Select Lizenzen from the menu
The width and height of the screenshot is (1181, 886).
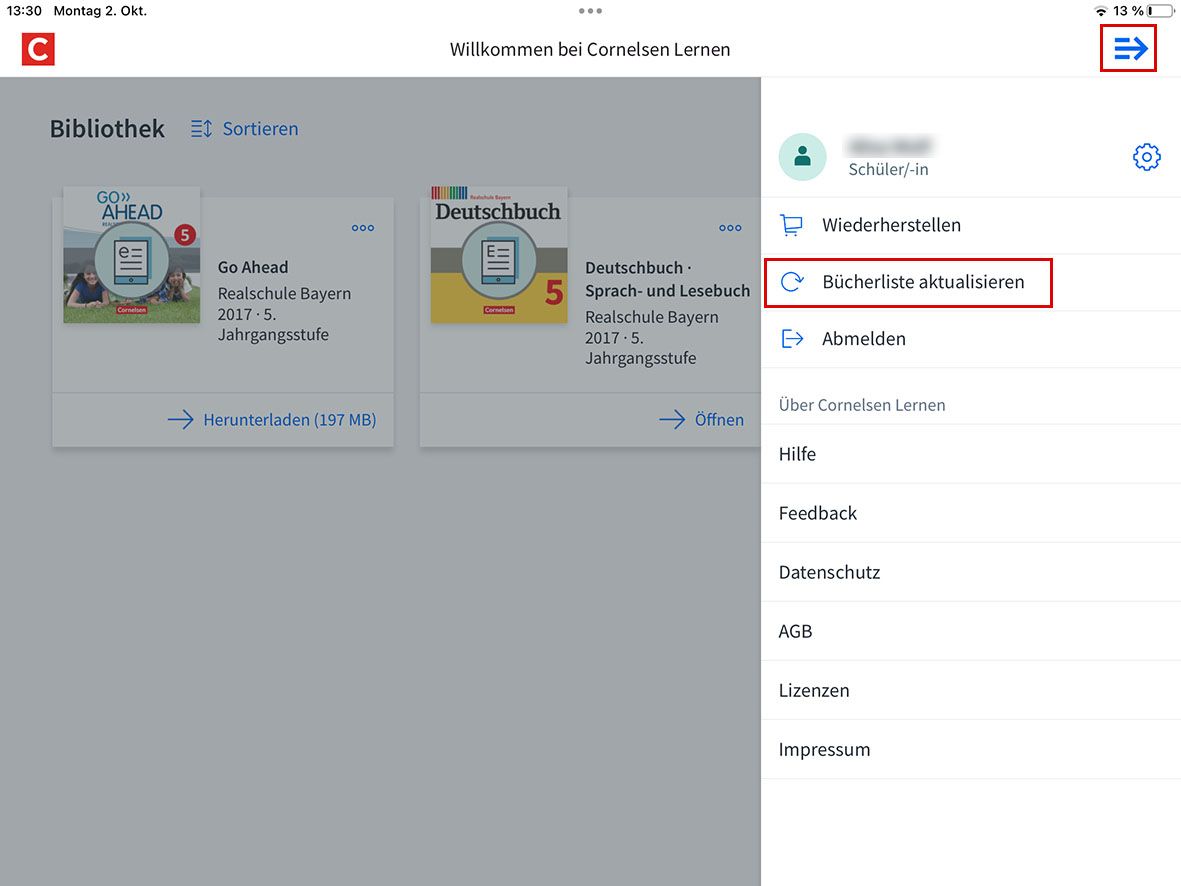coord(814,690)
